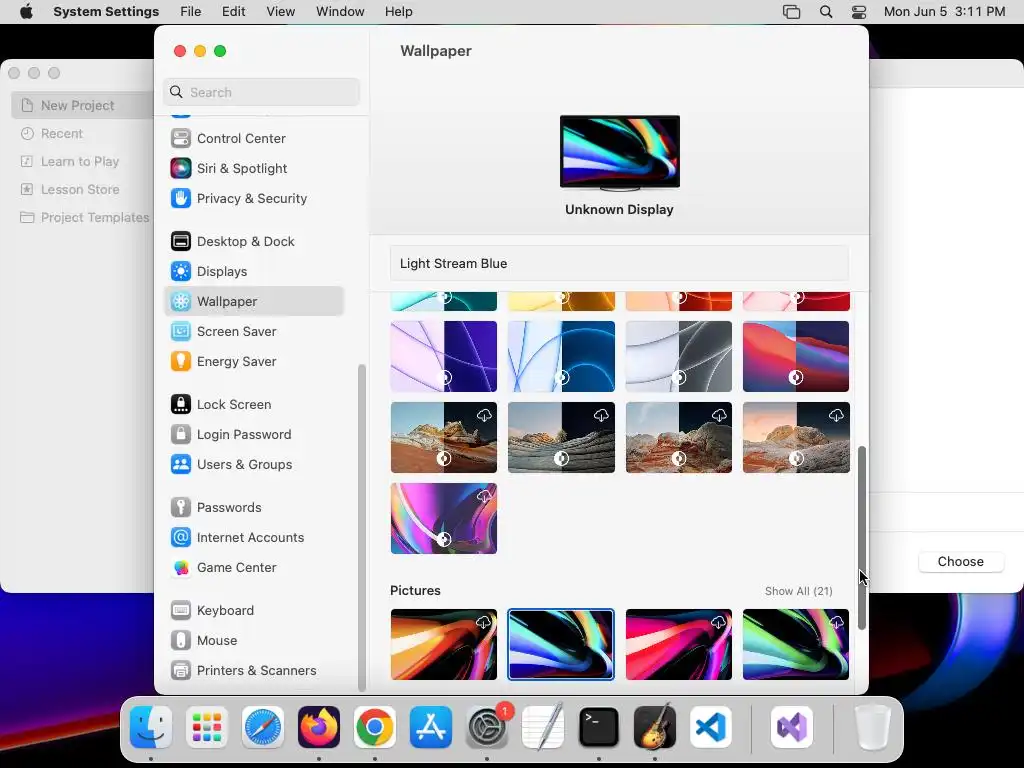
Task: Select Wallpaper in the sidebar
Action: coord(254,302)
